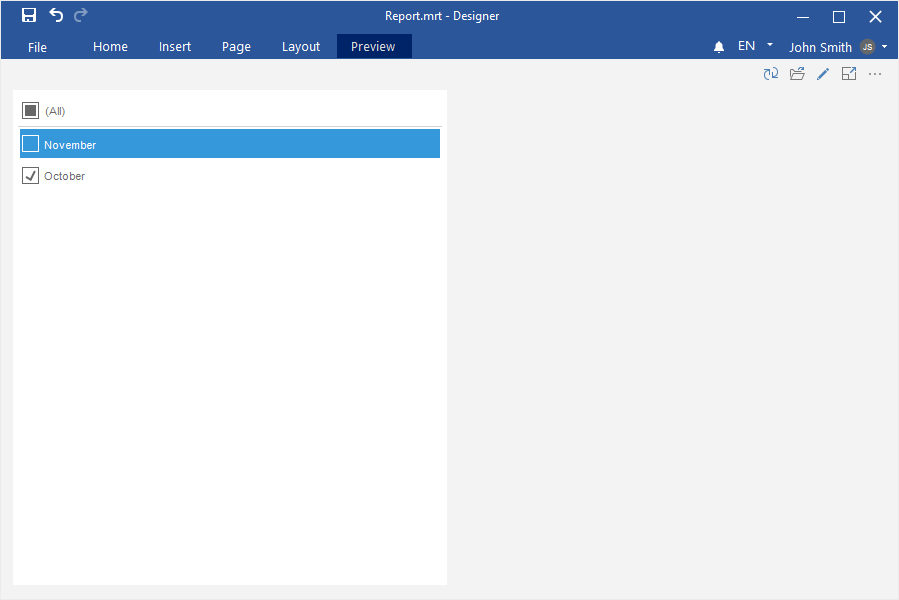Click the EN language label
899x600 pixels.
[x=746, y=46]
